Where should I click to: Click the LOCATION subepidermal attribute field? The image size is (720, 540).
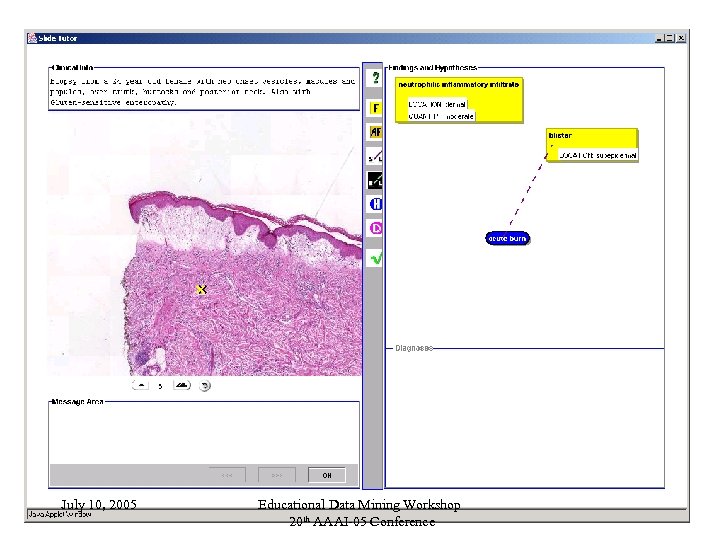tap(597, 155)
